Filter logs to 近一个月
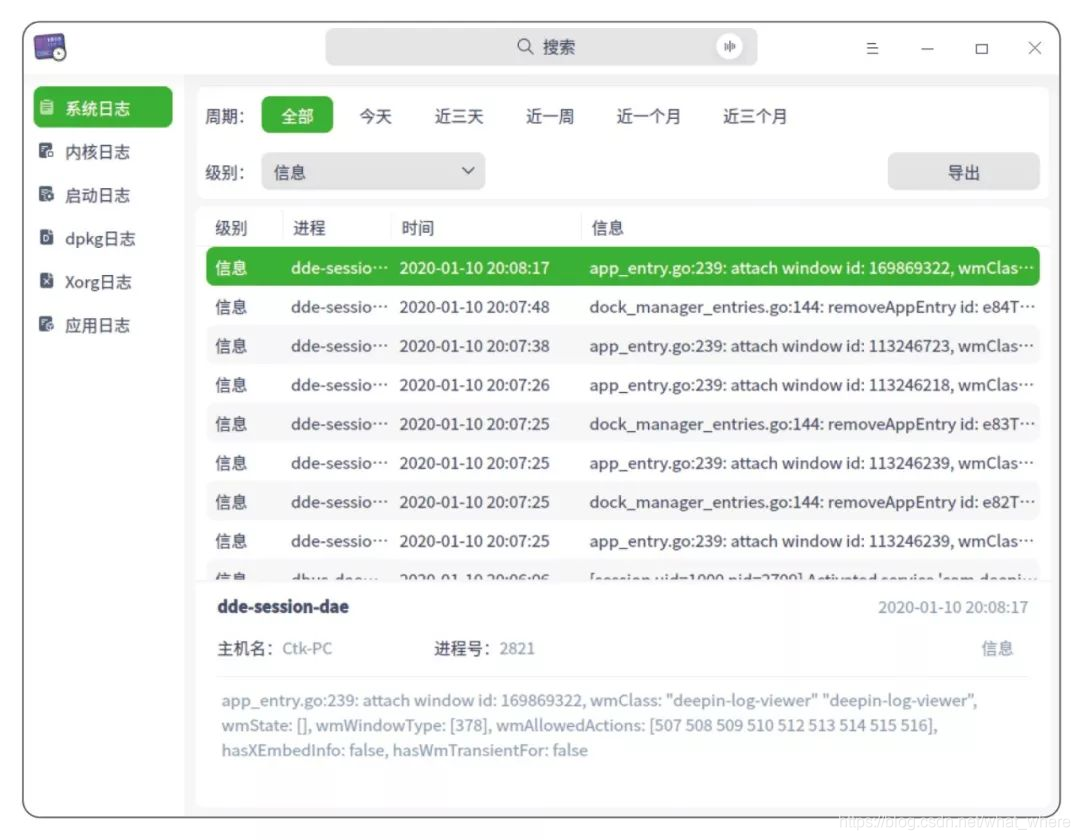Screen dimensions: 1080x840 pos(648,116)
